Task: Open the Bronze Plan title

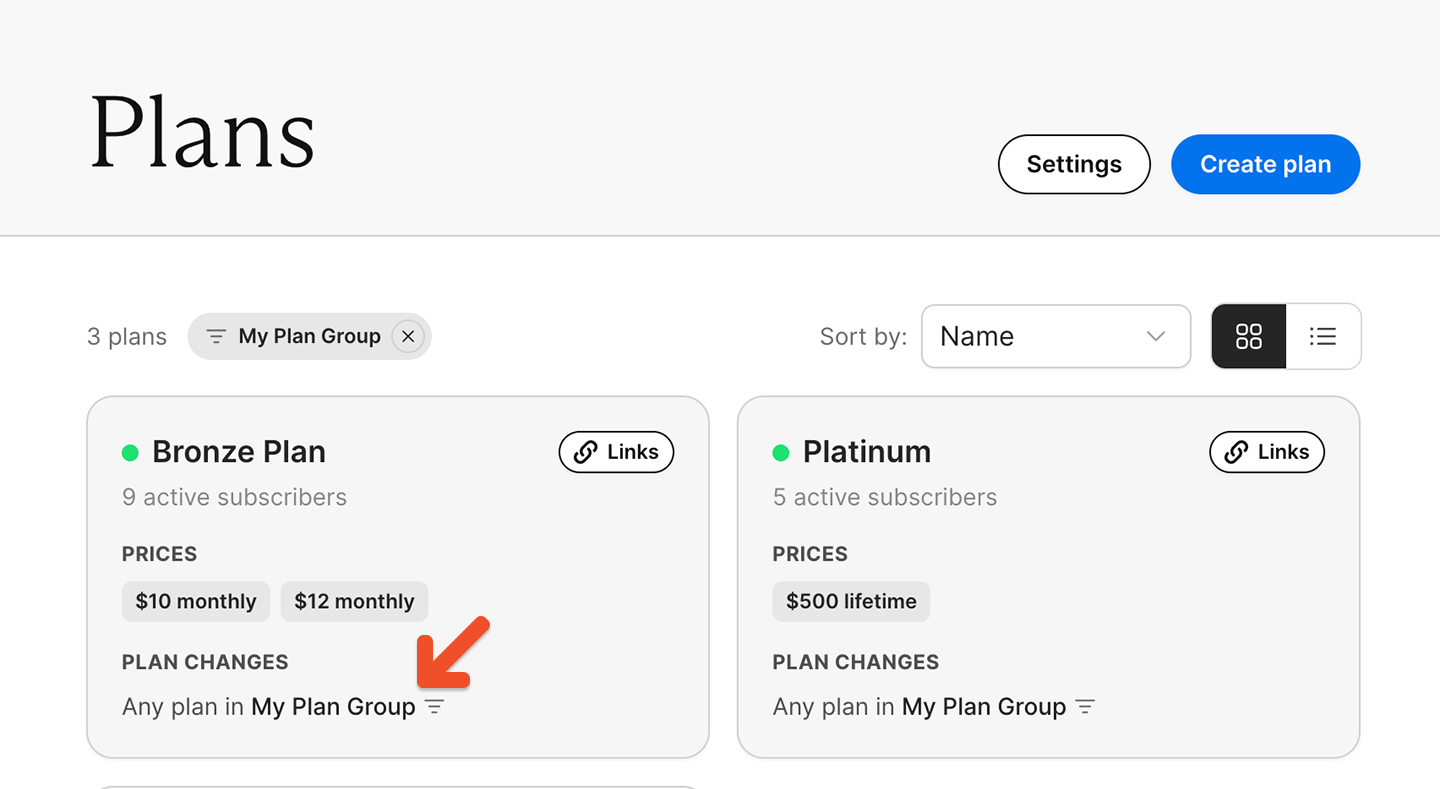Action: click(x=239, y=452)
